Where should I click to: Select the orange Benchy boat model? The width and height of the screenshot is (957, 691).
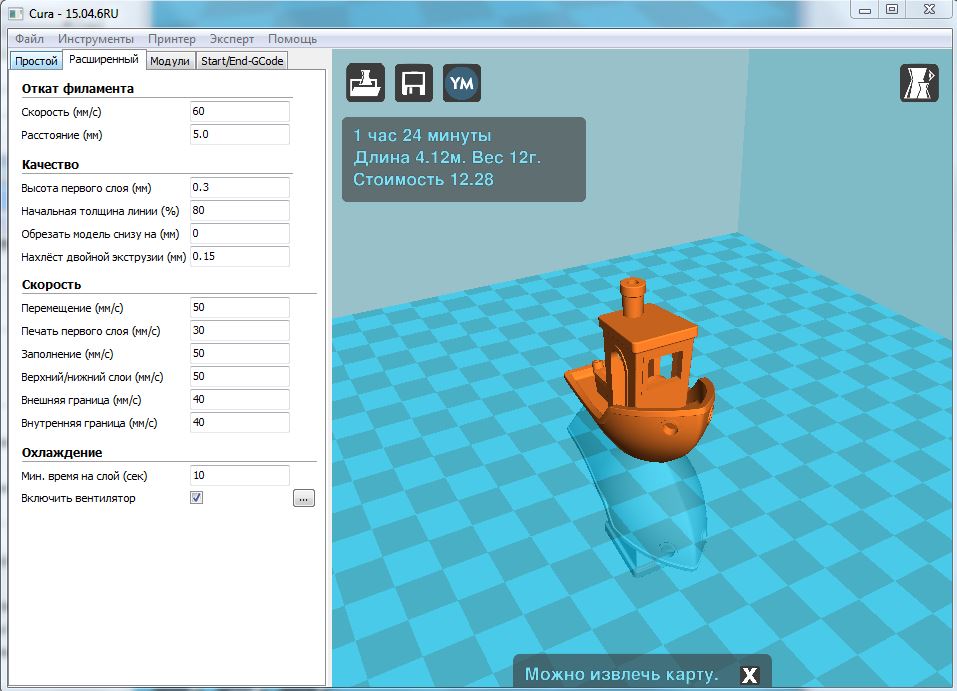coord(640,390)
